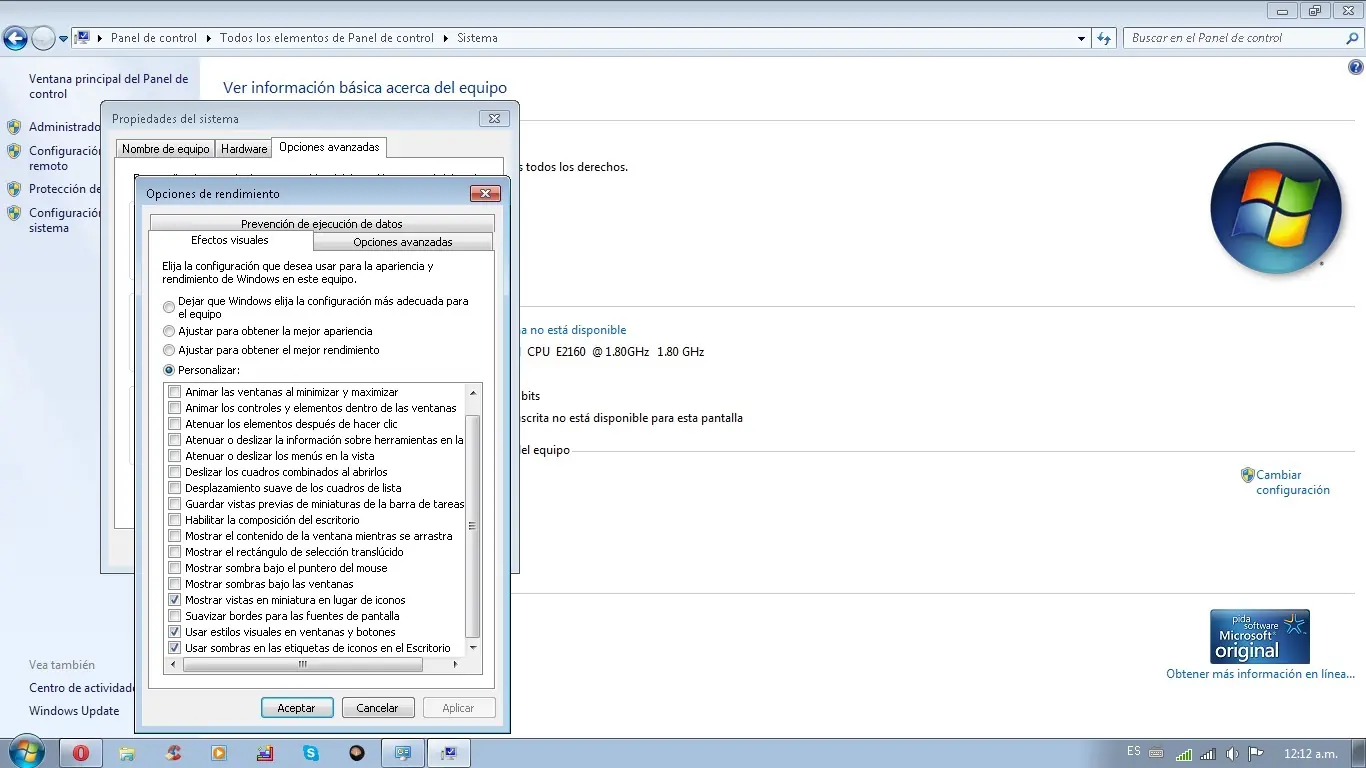Open the colorful staircase app on taskbar
The height and width of the screenshot is (768, 1366).
(x=265, y=753)
